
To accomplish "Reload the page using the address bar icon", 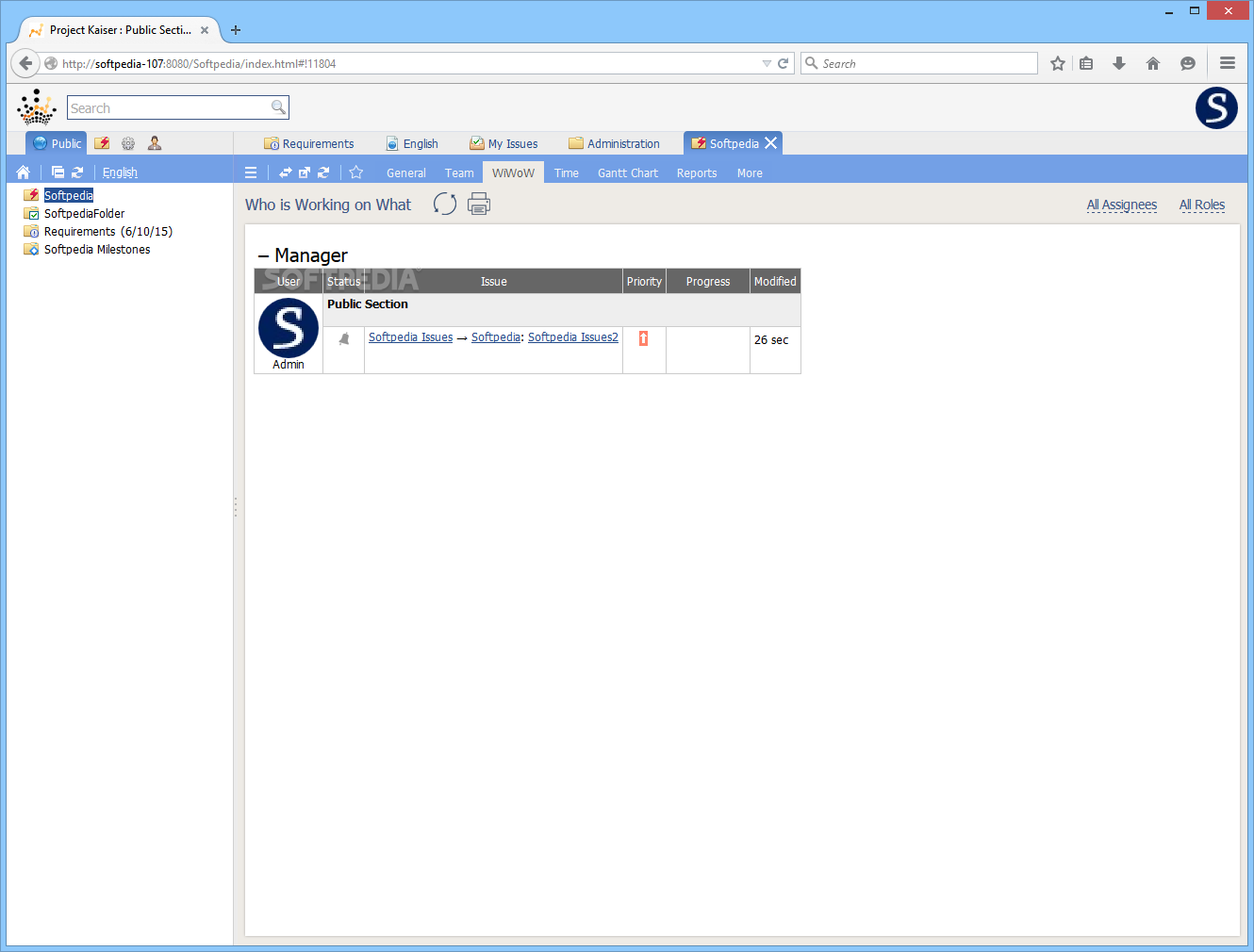I will tap(783, 63).
